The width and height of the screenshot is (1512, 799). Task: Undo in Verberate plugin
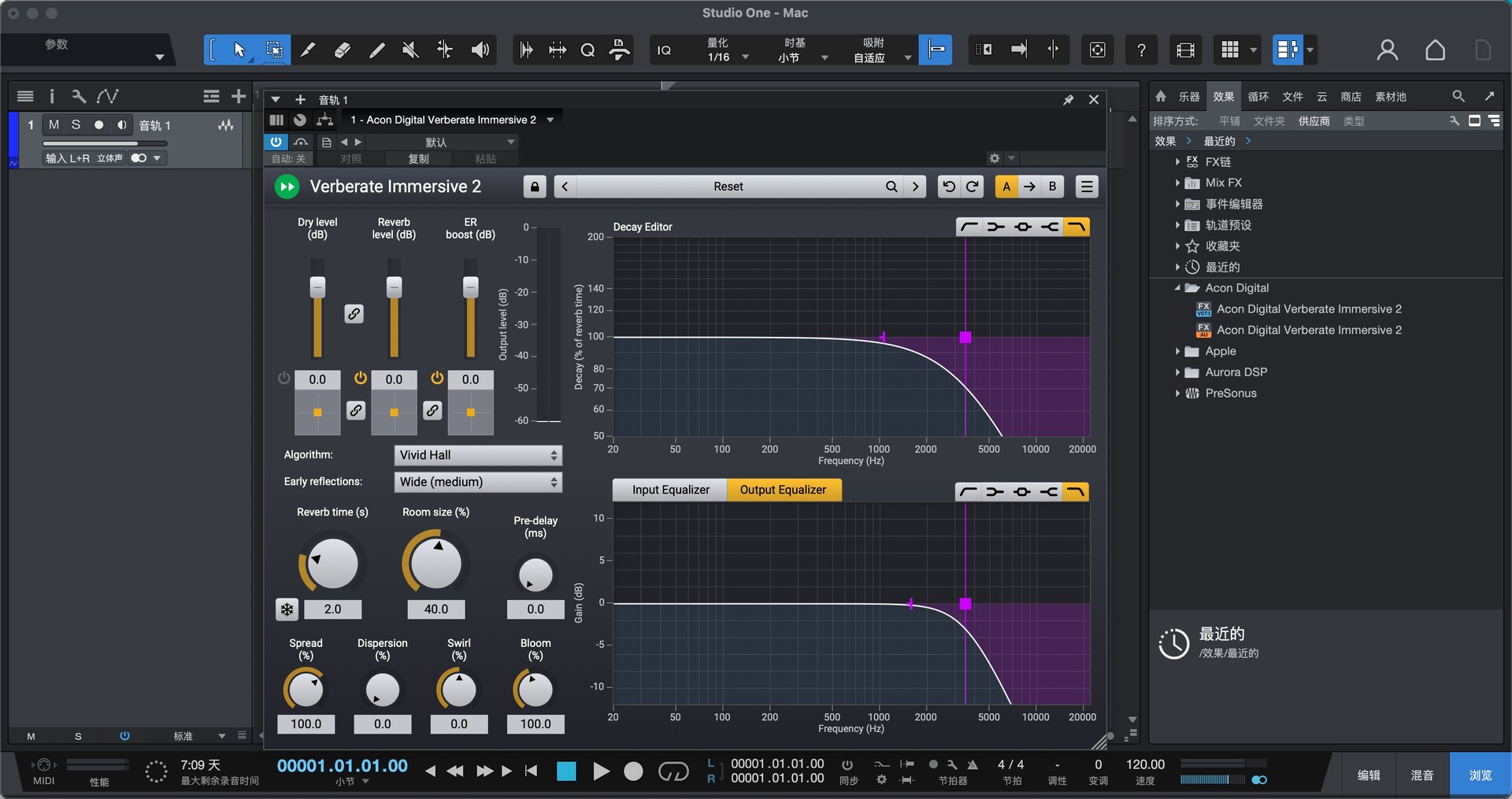pos(949,187)
